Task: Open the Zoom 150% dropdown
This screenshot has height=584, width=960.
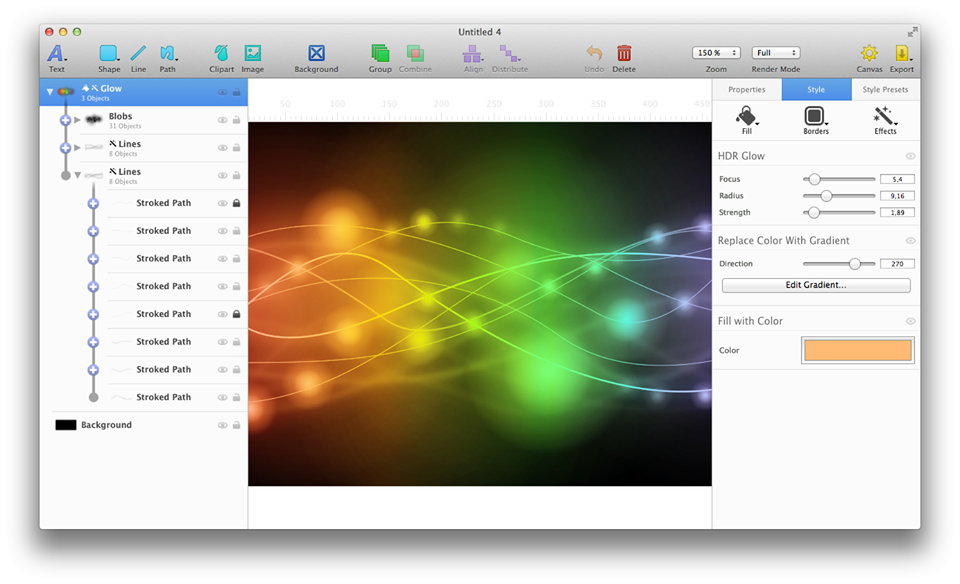Action: coord(716,53)
